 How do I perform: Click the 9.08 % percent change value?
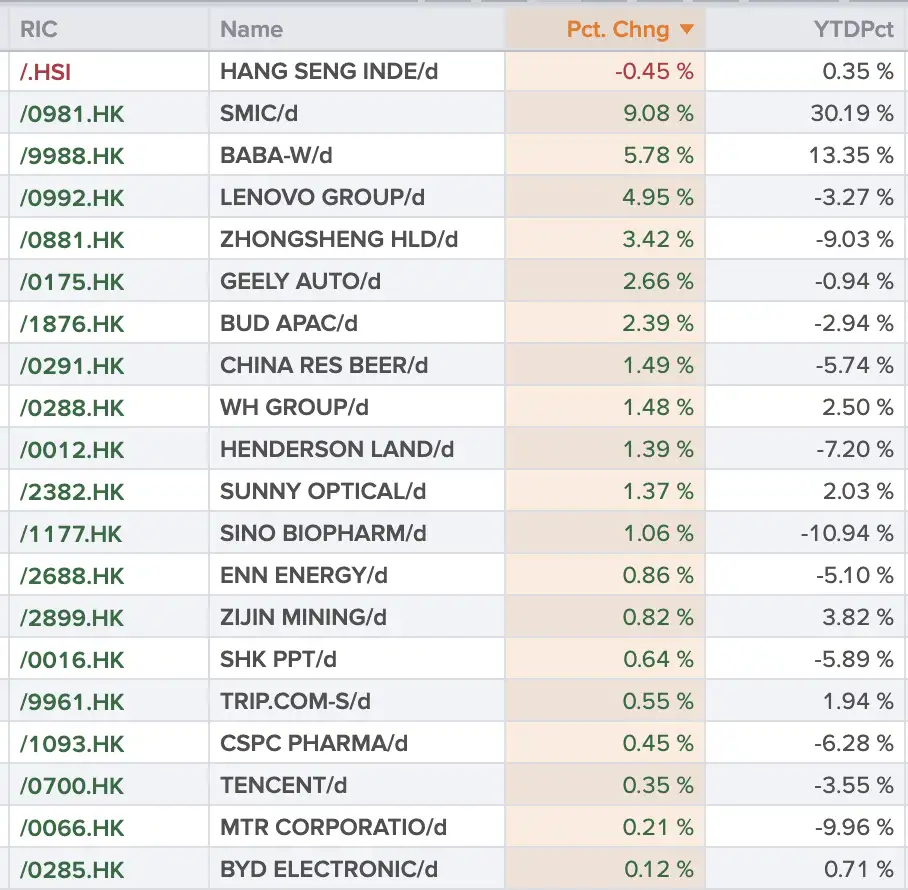pyautogui.click(x=658, y=113)
